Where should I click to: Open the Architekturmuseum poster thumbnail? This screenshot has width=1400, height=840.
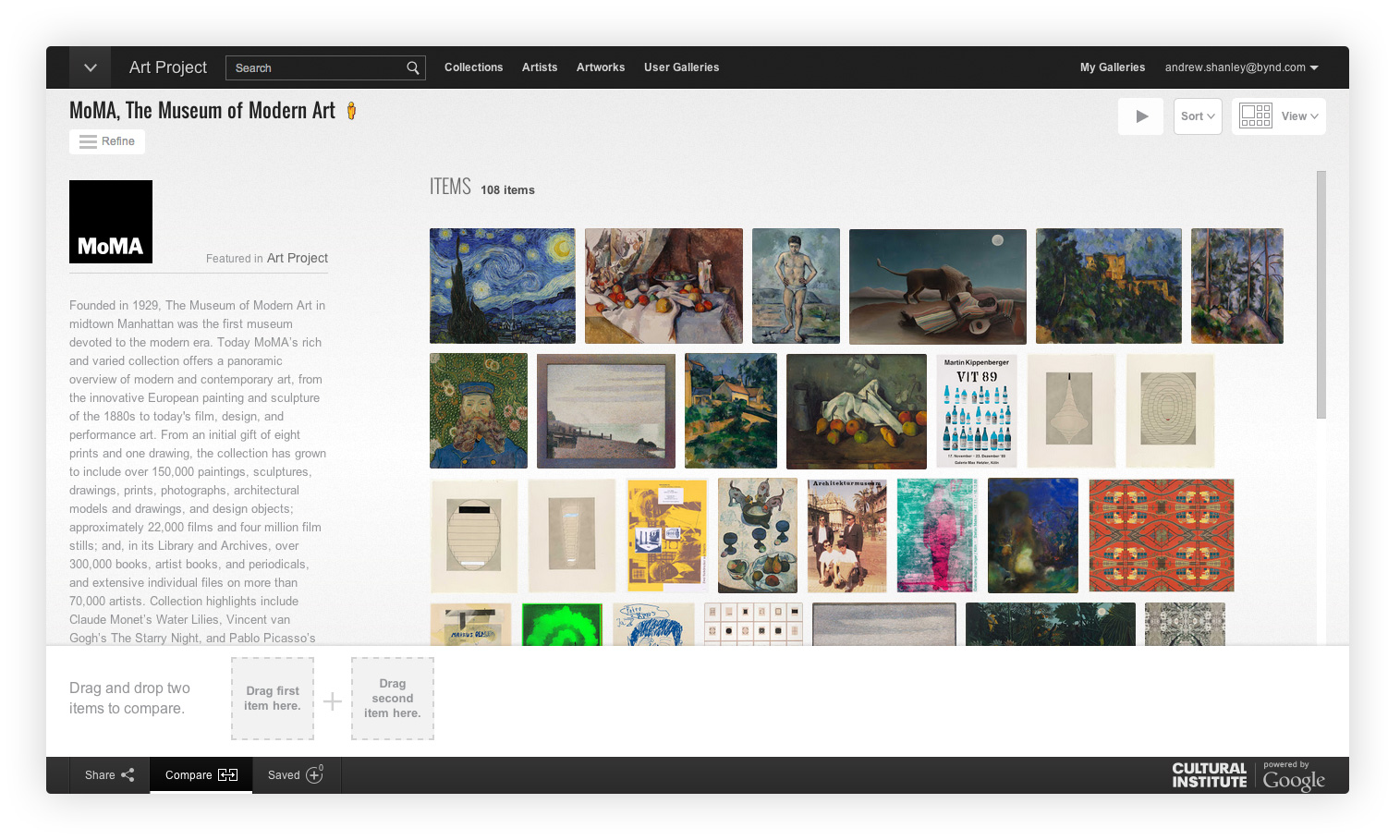click(x=846, y=536)
